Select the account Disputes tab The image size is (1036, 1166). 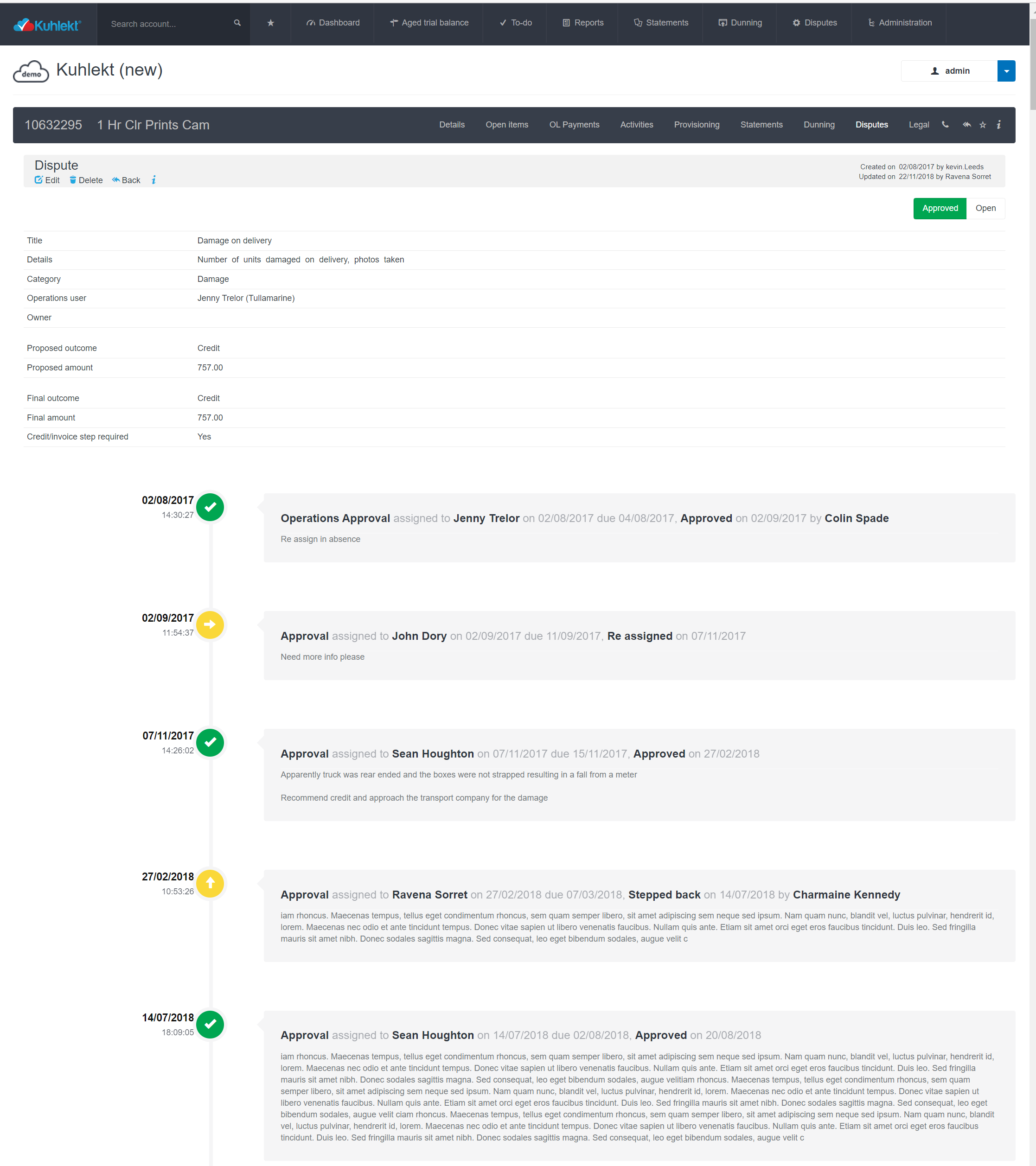coord(871,125)
